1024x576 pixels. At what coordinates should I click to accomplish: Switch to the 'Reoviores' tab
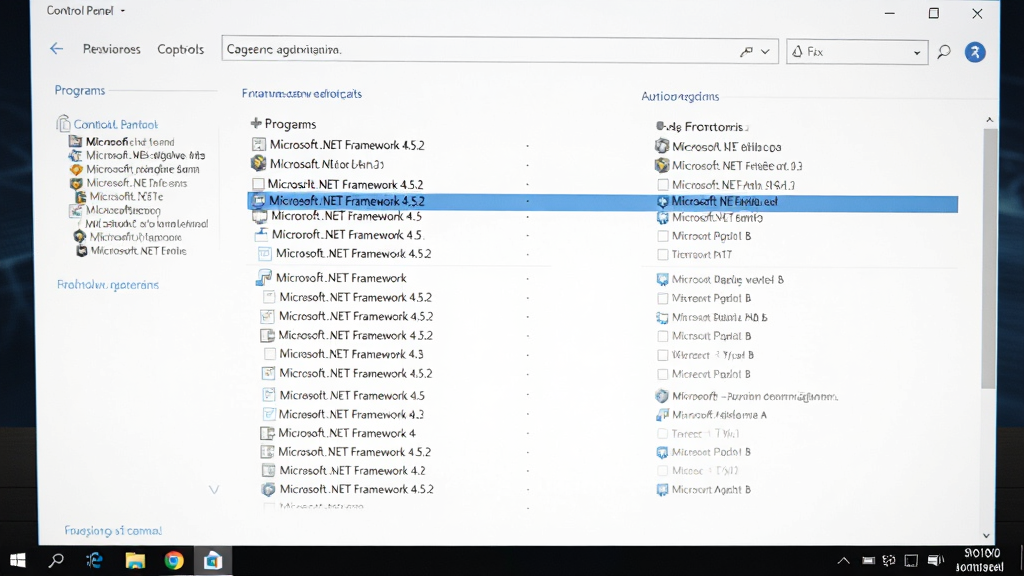pyautogui.click(x=112, y=49)
